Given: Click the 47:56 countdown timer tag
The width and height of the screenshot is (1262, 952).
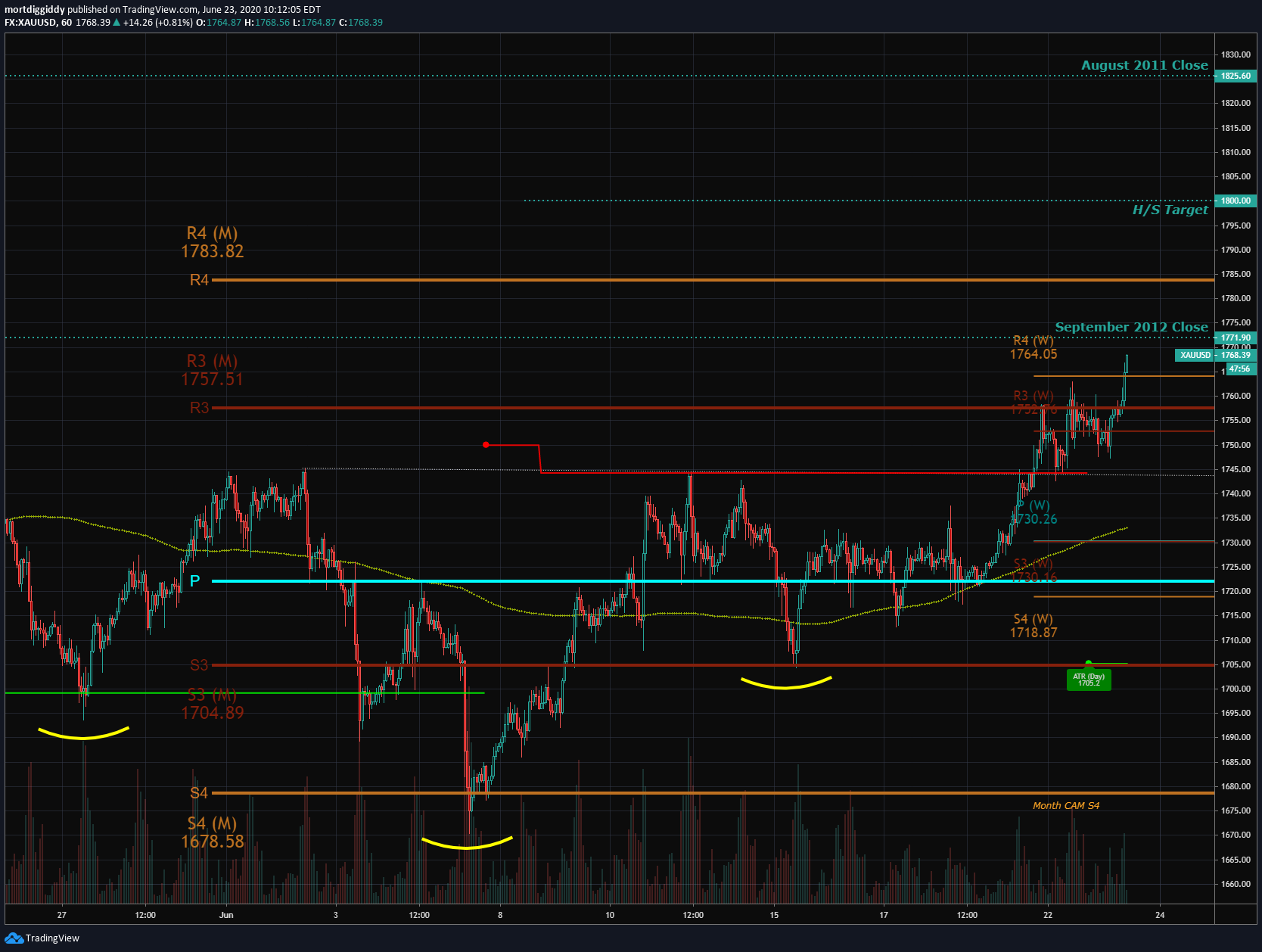Looking at the screenshot, I should [x=1240, y=369].
